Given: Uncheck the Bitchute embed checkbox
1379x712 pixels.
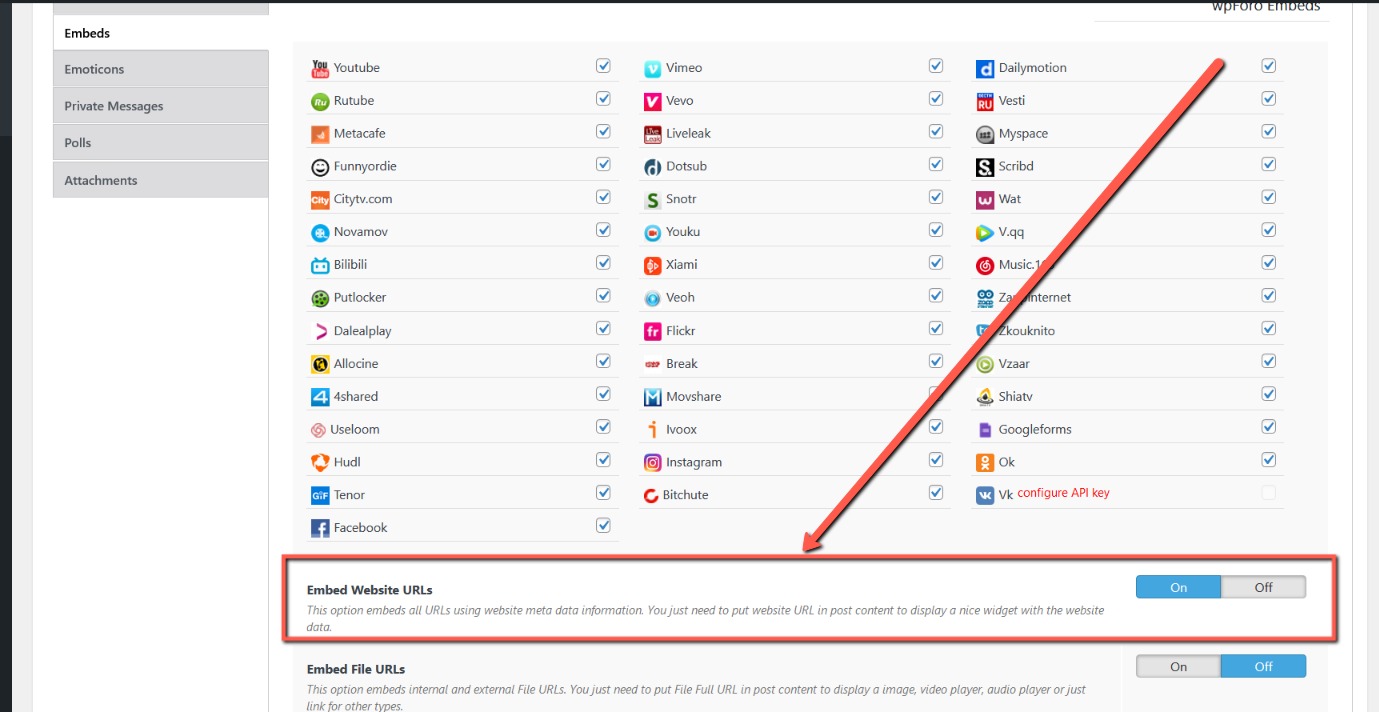Looking at the screenshot, I should click(936, 492).
